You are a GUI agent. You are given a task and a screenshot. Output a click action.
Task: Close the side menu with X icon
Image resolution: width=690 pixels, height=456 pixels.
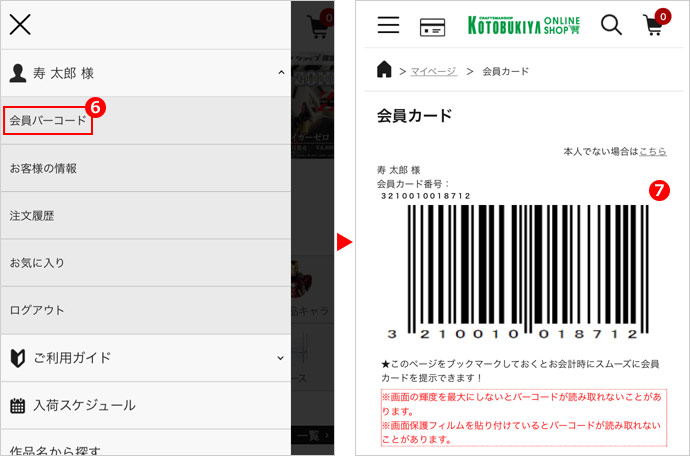[x=20, y=24]
